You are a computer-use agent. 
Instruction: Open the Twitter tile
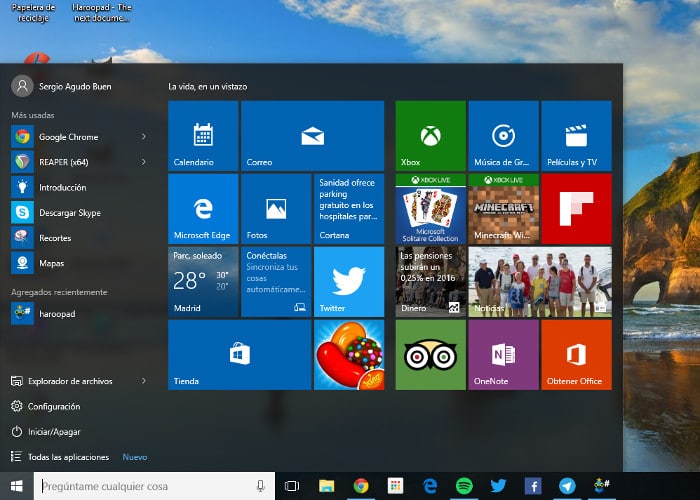pyautogui.click(x=349, y=282)
